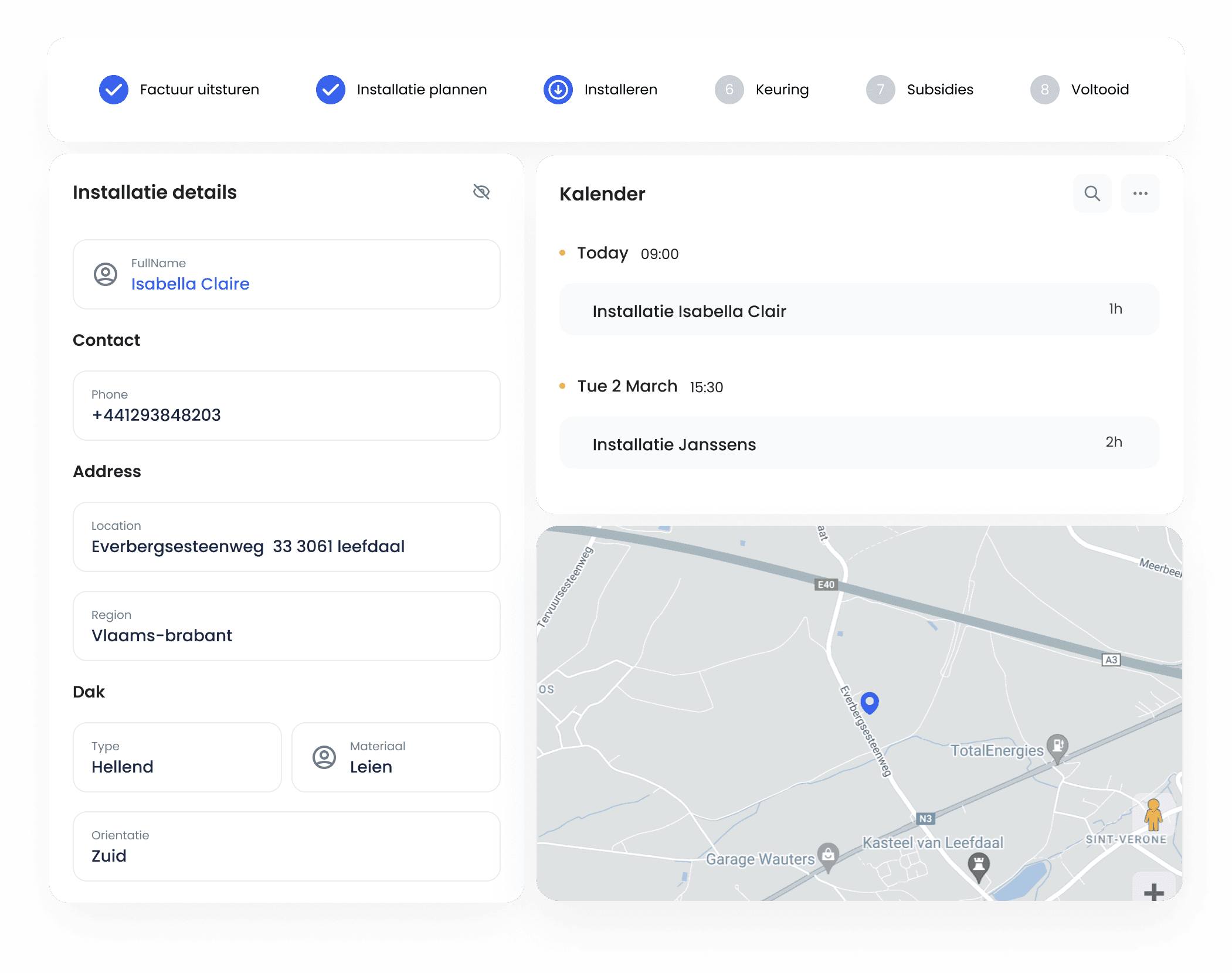Go to the Factuur uitsturen step
1232x973 pixels.
tap(199, 90)
